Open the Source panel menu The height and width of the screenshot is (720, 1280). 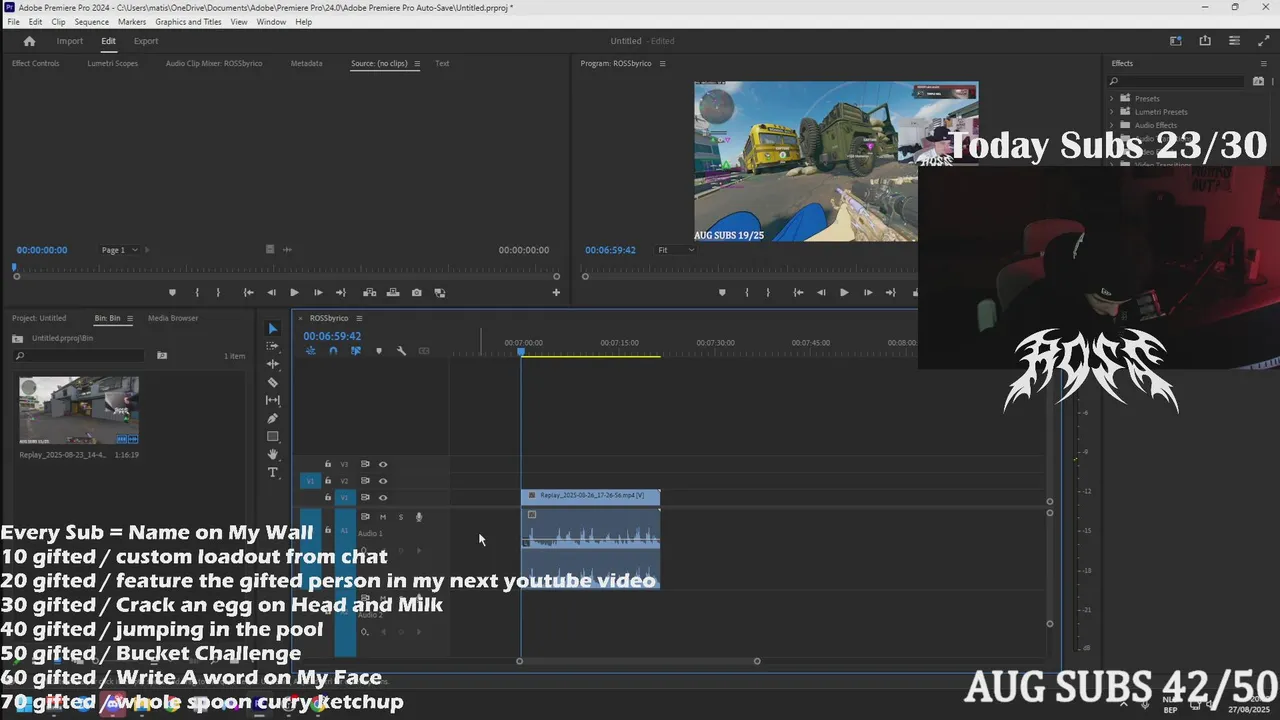pos(417,63)
